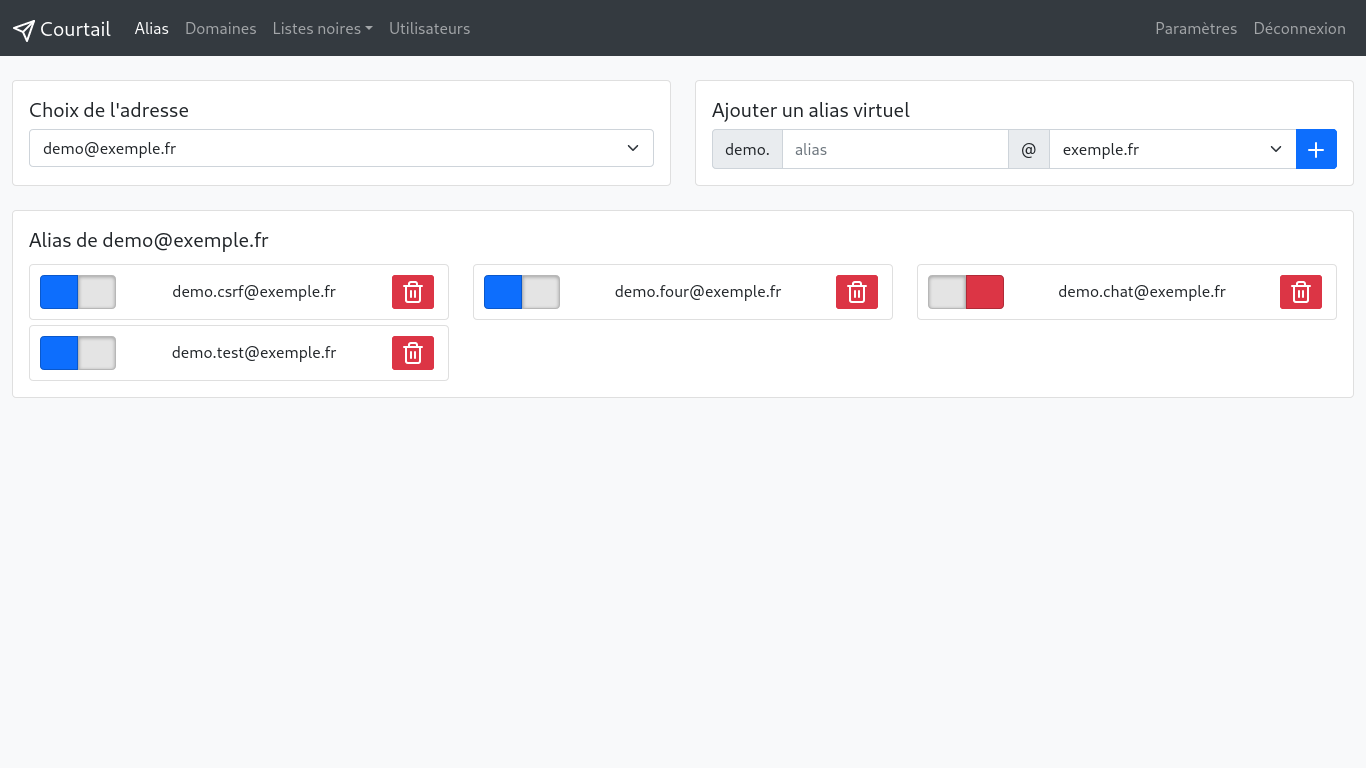The width and height of the screenshot is (1366, 768).
Task: Open the Utilisateurs page
Action: 430,28
